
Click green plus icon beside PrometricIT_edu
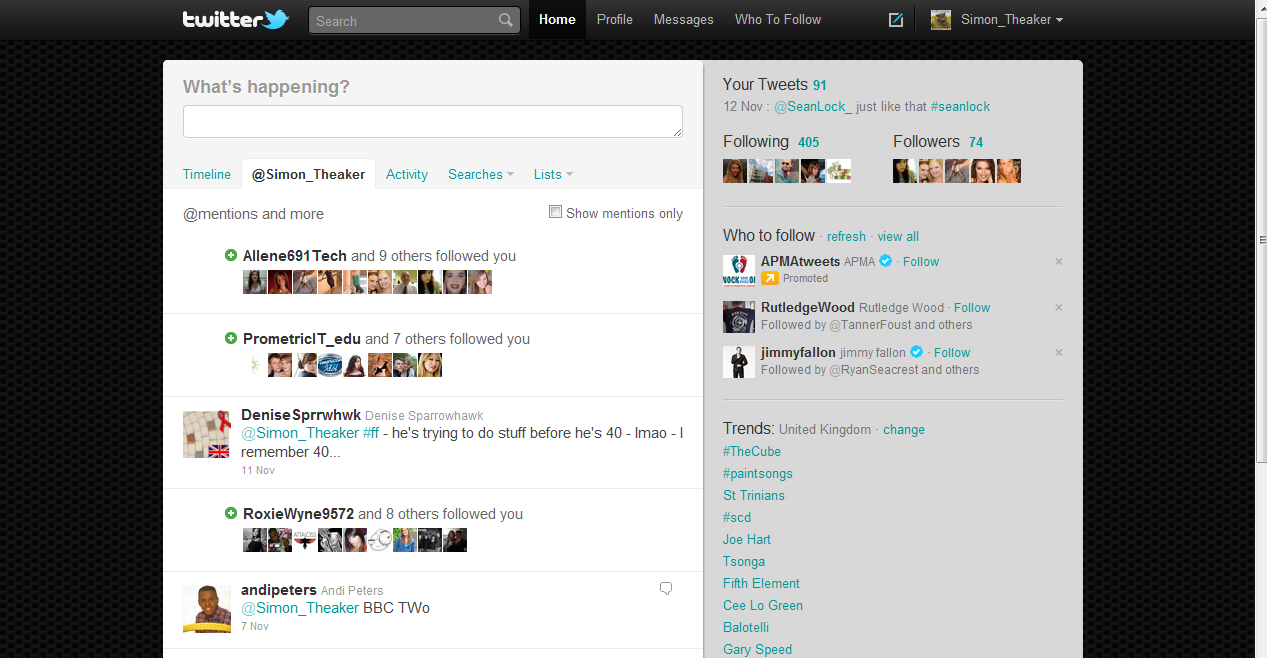[231, 339]
